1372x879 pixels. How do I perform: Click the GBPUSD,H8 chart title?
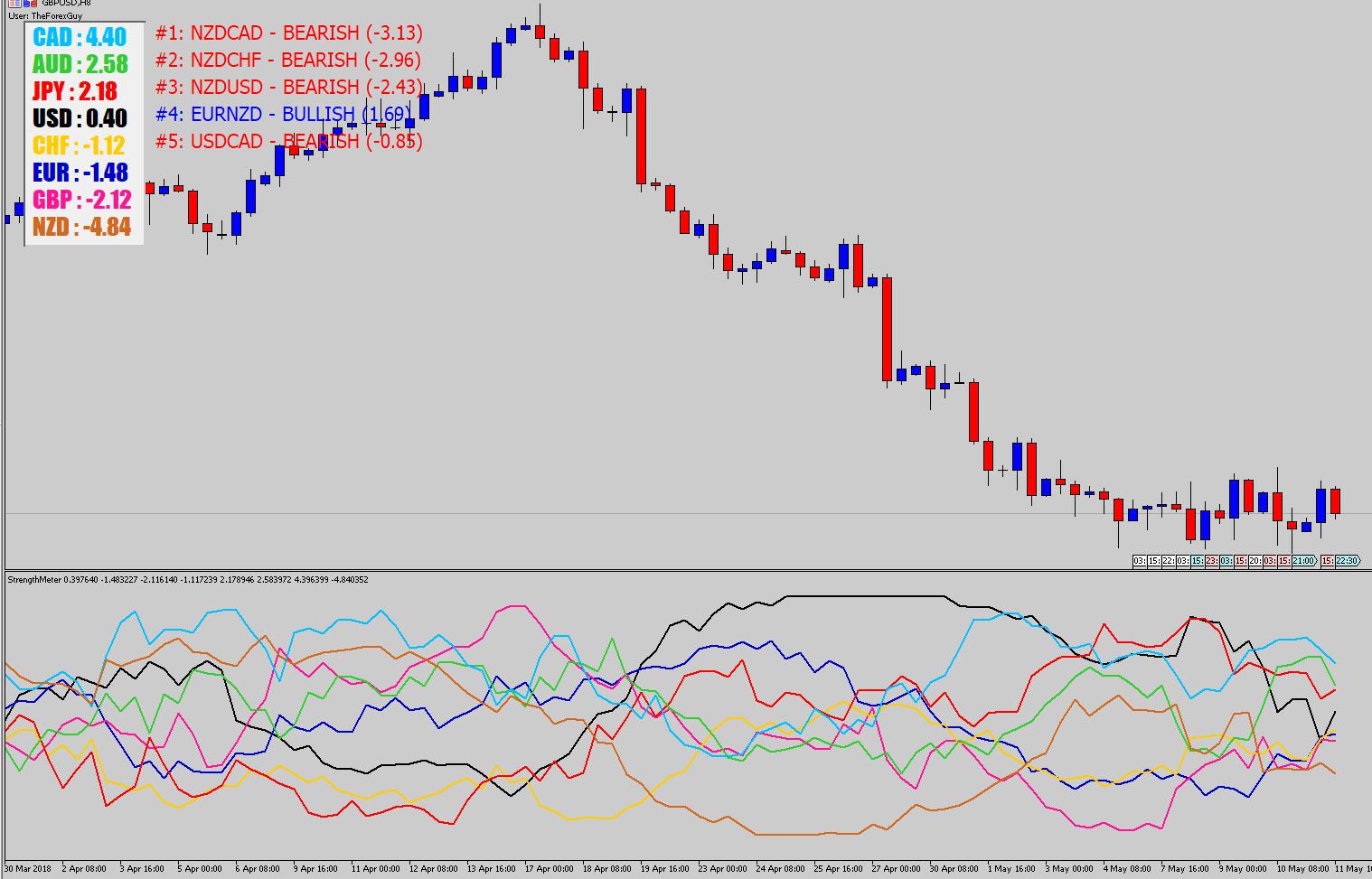tap(66, 3)
